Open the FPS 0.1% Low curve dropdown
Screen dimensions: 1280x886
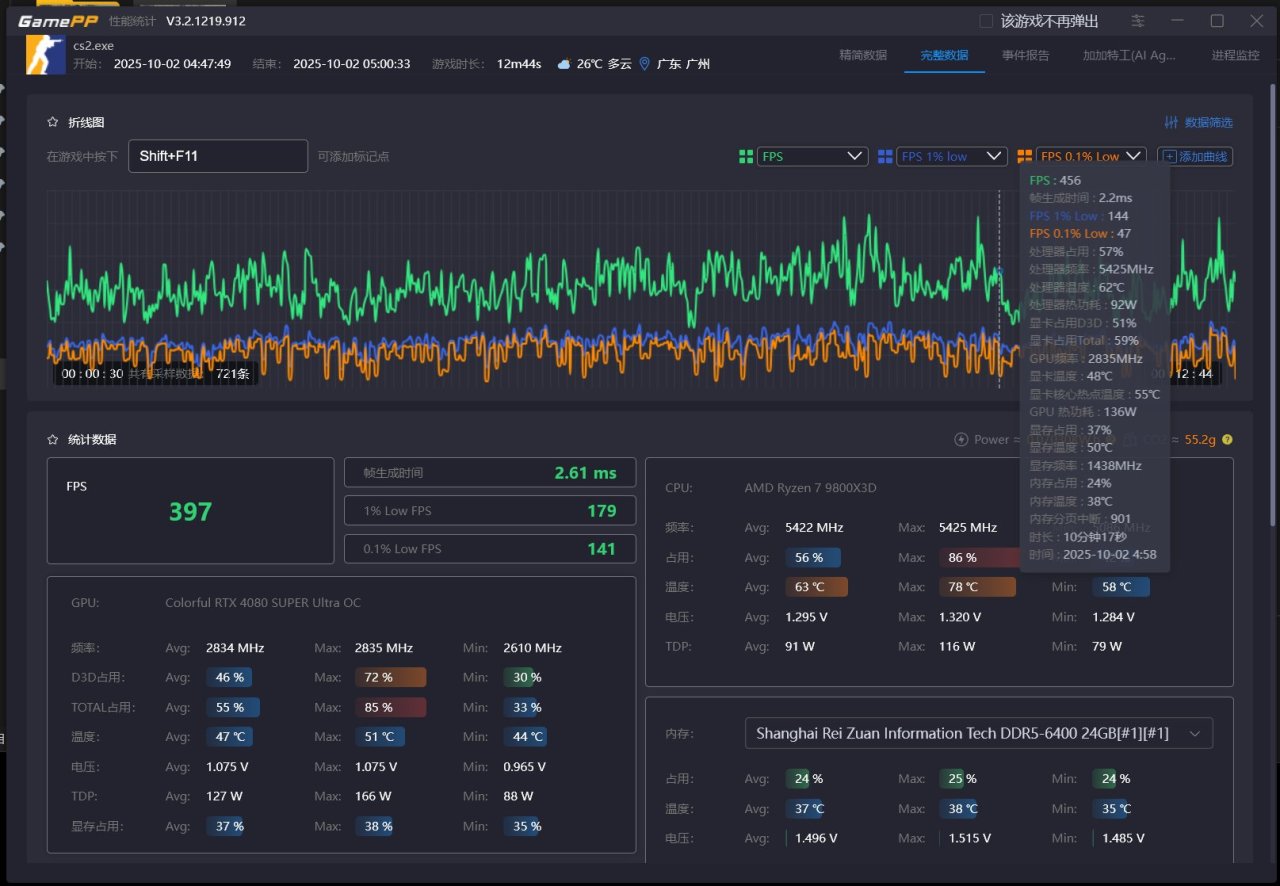tap(1090, 156)
